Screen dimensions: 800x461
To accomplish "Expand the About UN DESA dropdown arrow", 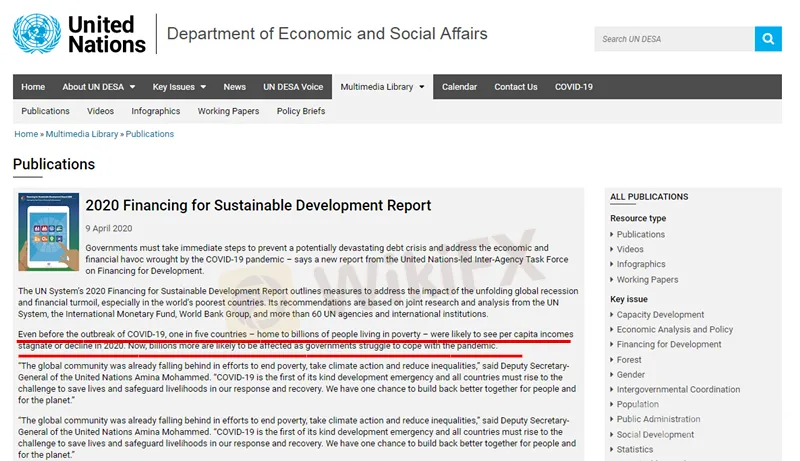I will pyautogui.click(x=133, y=87).
